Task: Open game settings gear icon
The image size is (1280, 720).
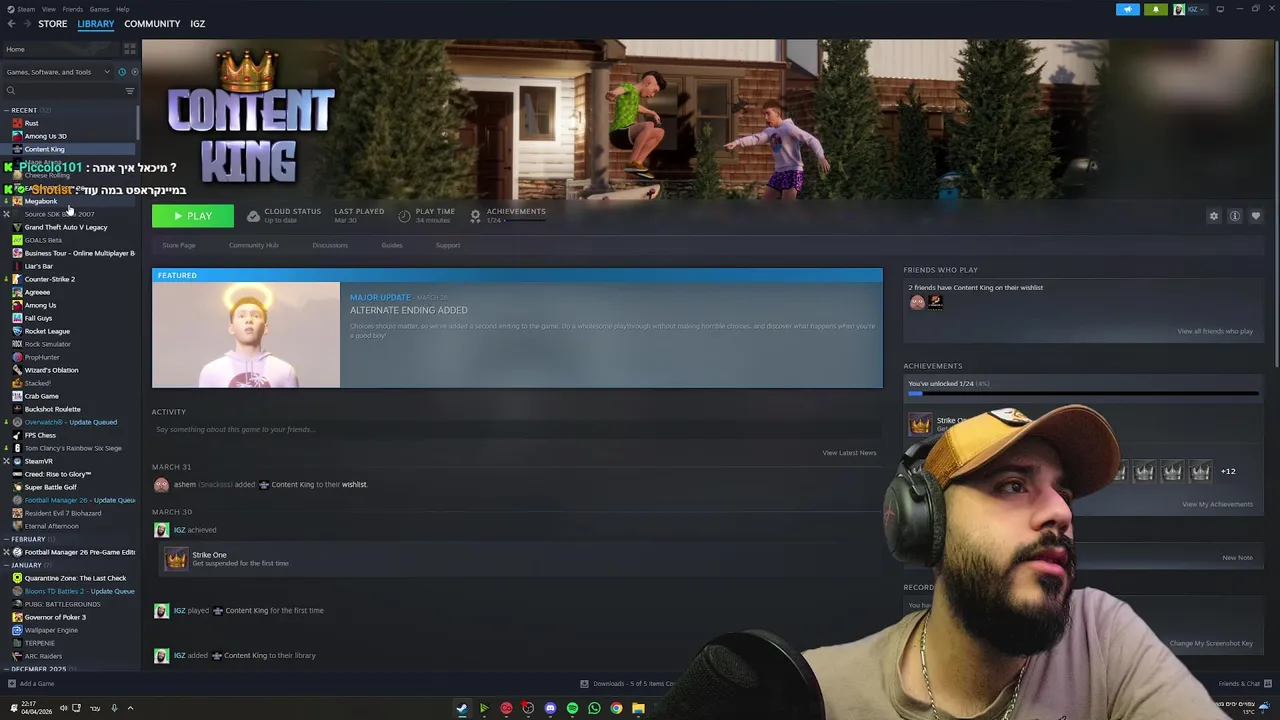Action: coord(1214,216)
